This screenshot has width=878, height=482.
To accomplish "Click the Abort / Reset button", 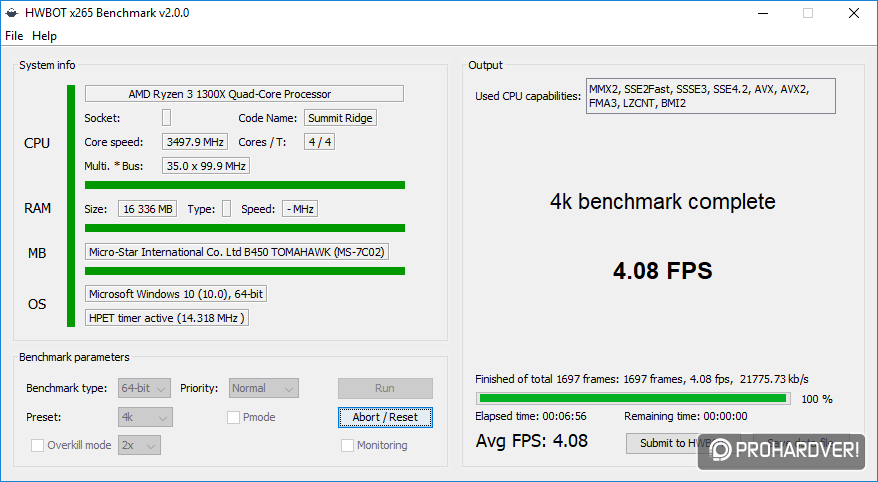I will point(385,418).
